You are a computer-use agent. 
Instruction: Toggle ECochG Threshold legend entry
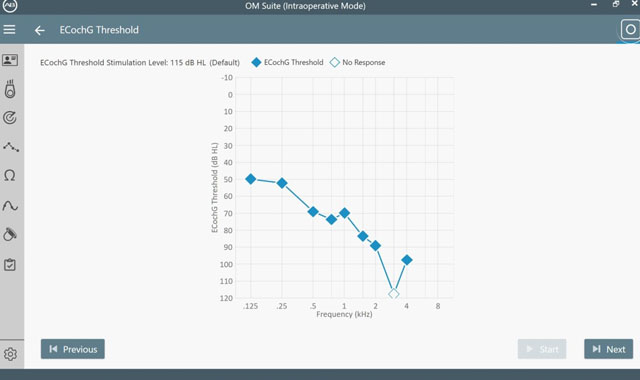coord(287,62)
